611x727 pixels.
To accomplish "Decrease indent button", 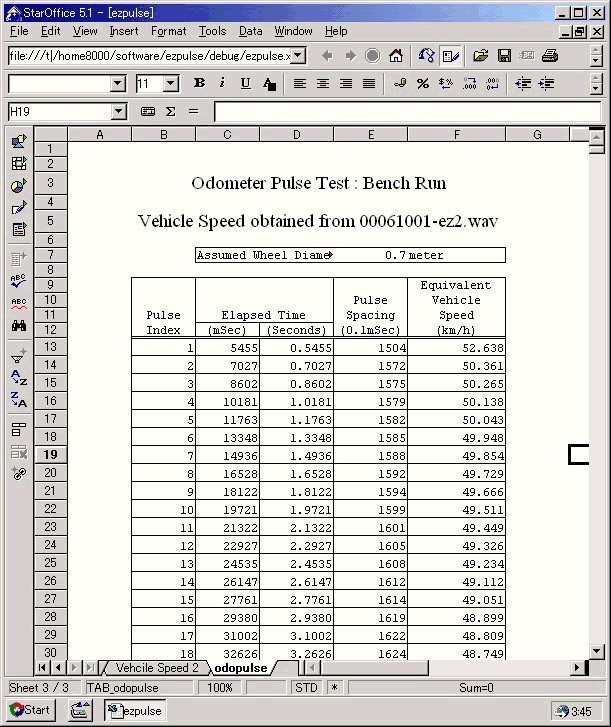I will tap(523, 83).
